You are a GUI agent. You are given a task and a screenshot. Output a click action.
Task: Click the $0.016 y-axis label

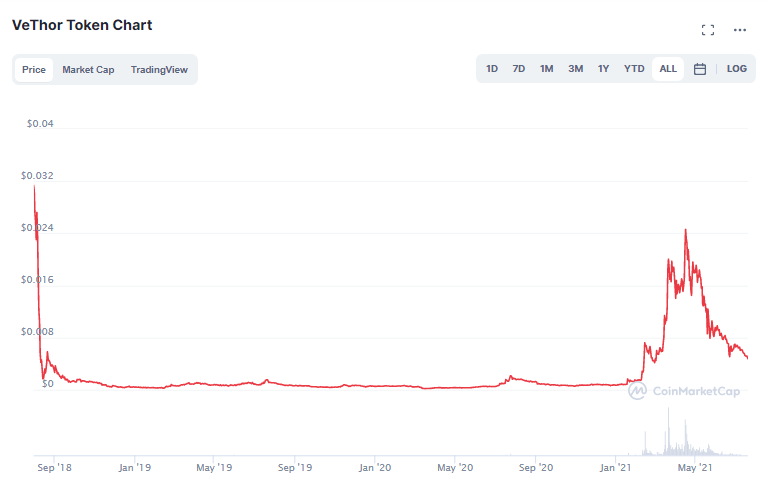click(x=37, y=280)
